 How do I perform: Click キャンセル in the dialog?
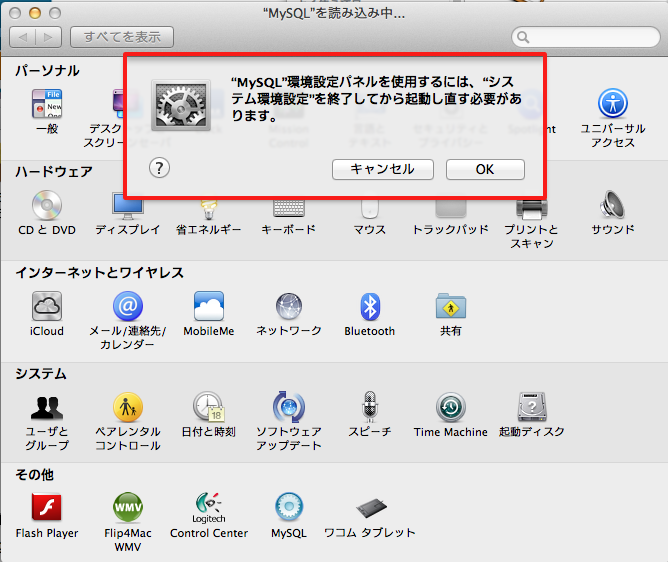pos(383,170)
